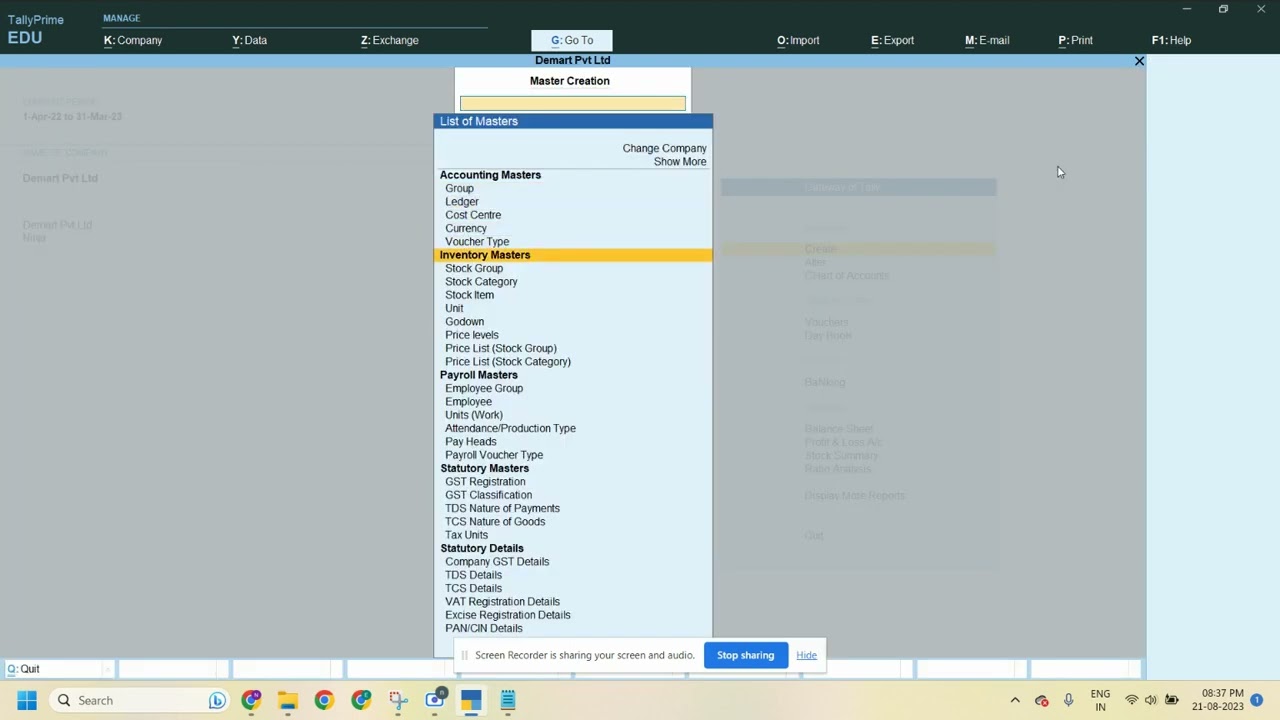Open the Z: Exchange menu
Viewport: 1280px width, 720px height.
389,40
